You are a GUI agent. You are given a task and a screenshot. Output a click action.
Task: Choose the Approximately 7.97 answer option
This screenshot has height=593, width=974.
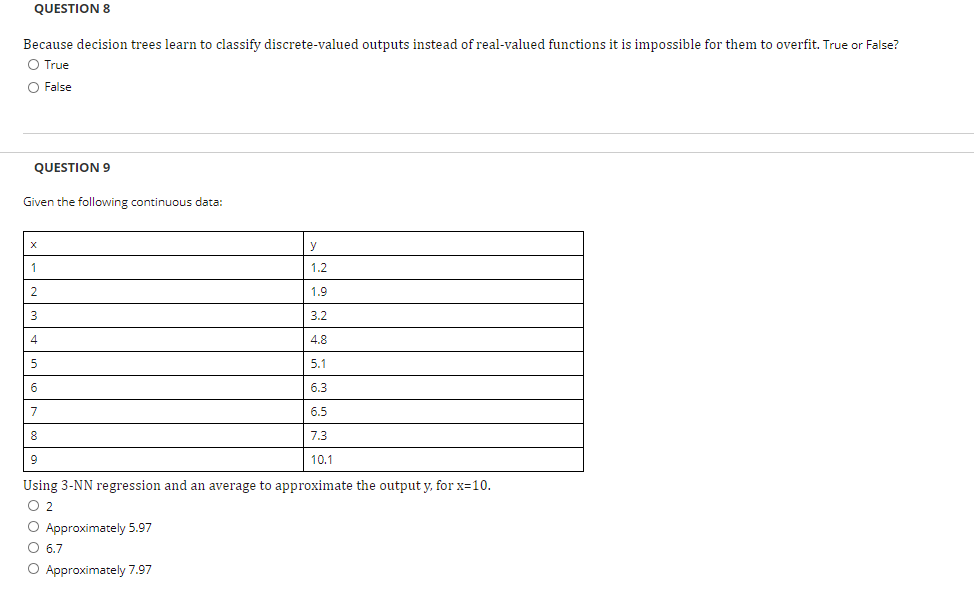pos(33,569)
